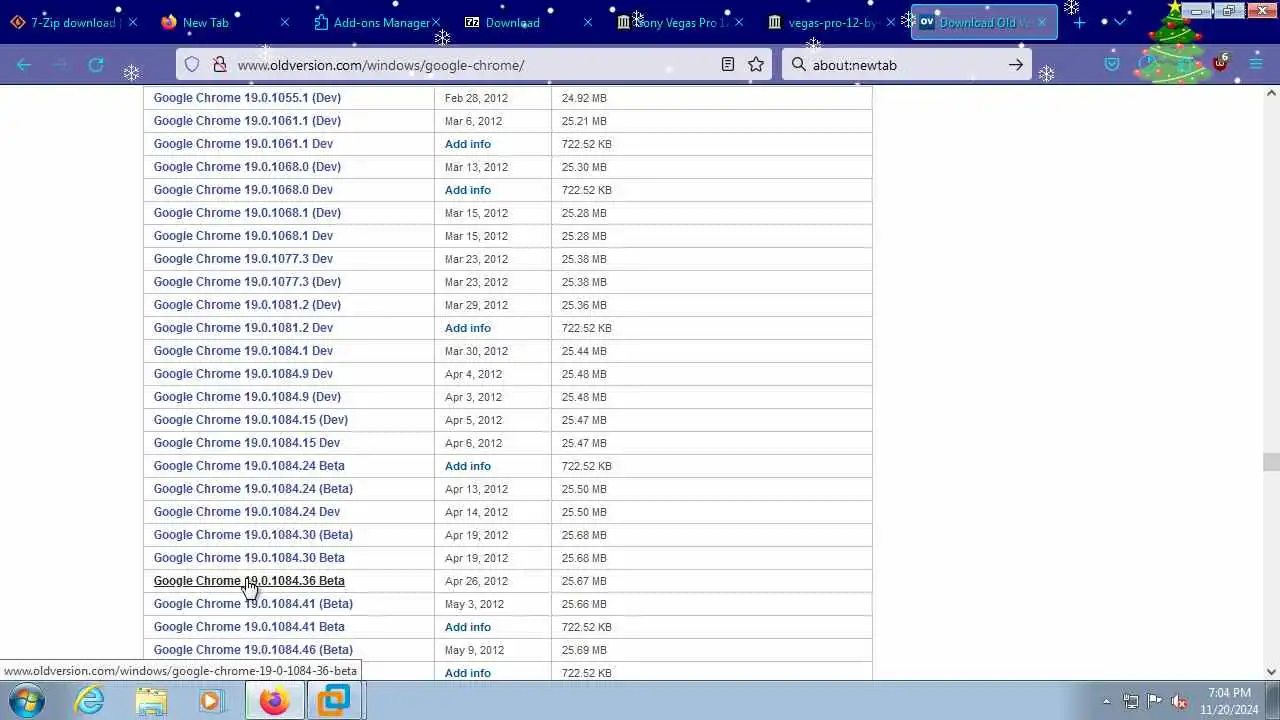Viewport: 1280px width, 720px height.
Task: Click Add info for Chrome 19.0.1084.24 Beta
Action: click(468, 466)
